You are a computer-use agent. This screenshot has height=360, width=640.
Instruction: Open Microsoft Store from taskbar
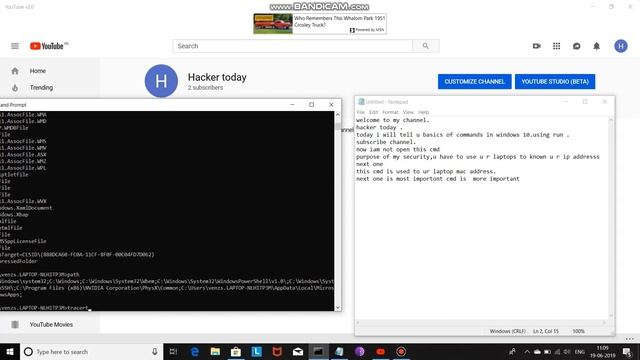pos(236,351)
